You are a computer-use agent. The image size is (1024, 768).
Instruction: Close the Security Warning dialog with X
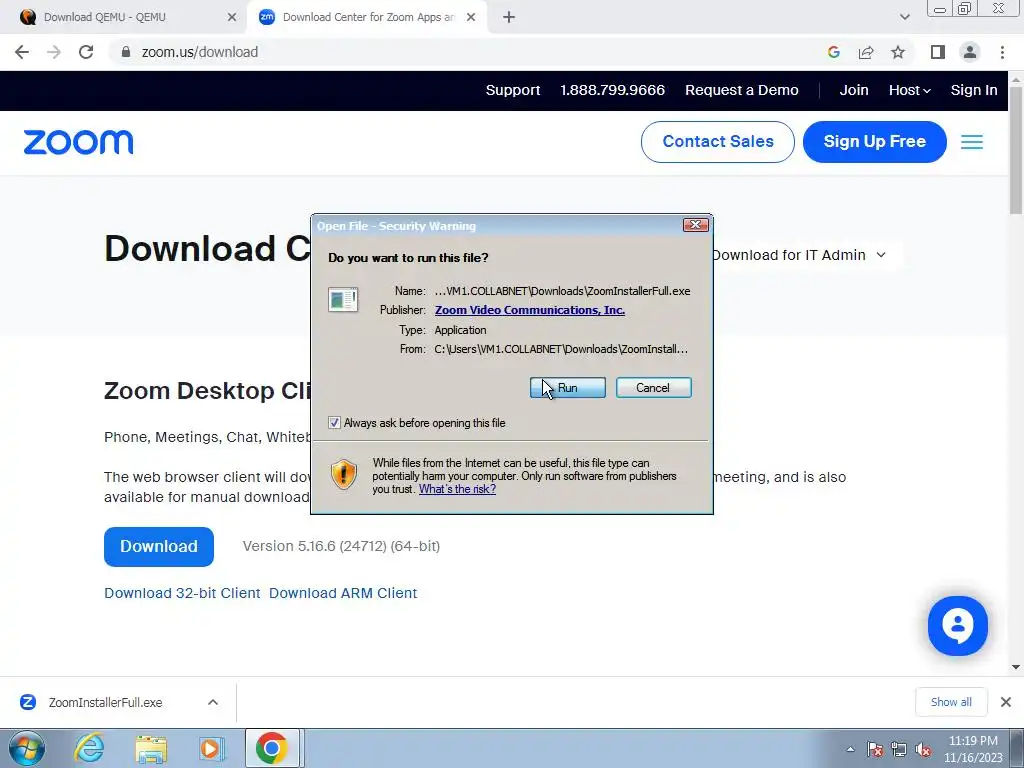pyautogui.click(x=696, y=225)
